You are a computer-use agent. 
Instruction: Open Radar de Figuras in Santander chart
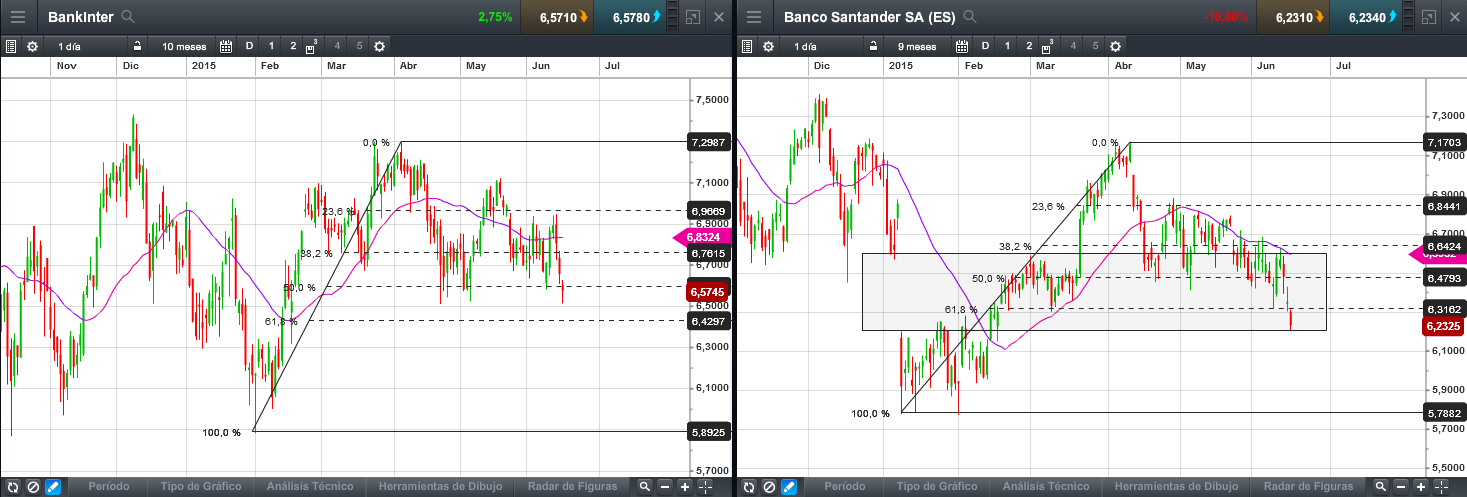pos(1309,487)
